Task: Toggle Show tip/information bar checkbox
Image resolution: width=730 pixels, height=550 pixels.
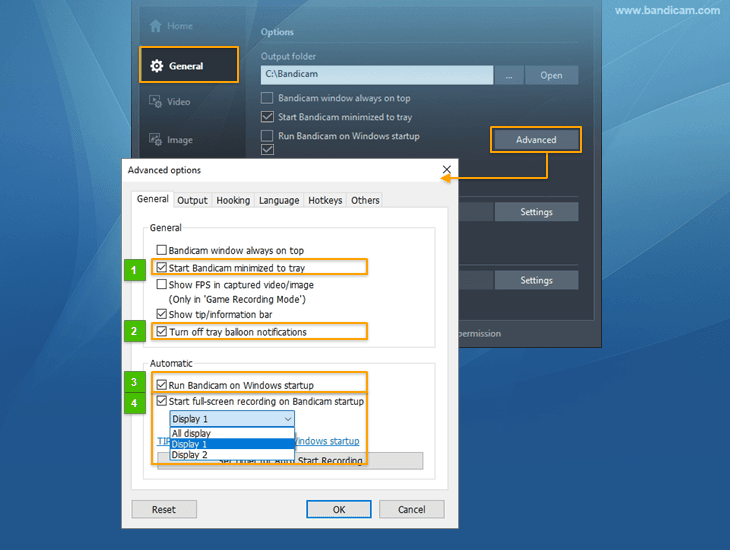Action: pos(162,314)
